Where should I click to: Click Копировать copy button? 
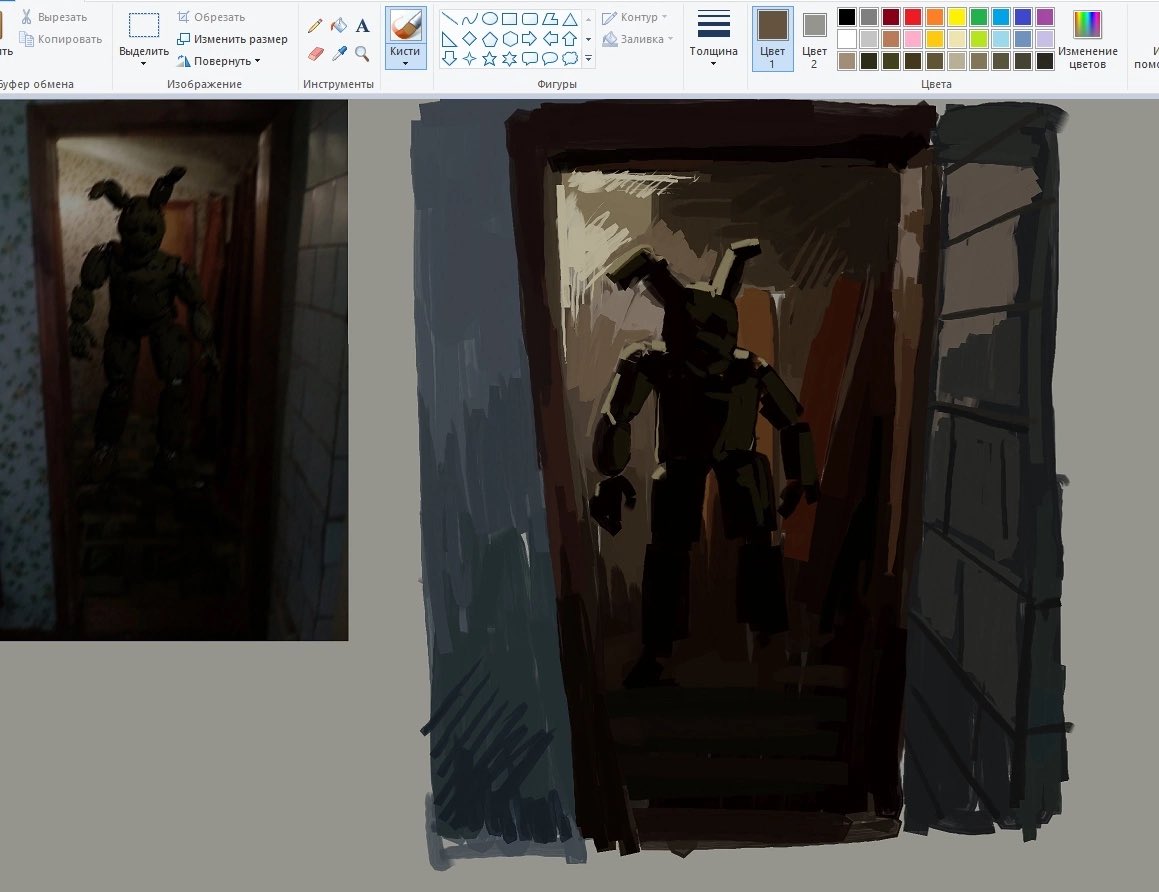coord(61,39)
